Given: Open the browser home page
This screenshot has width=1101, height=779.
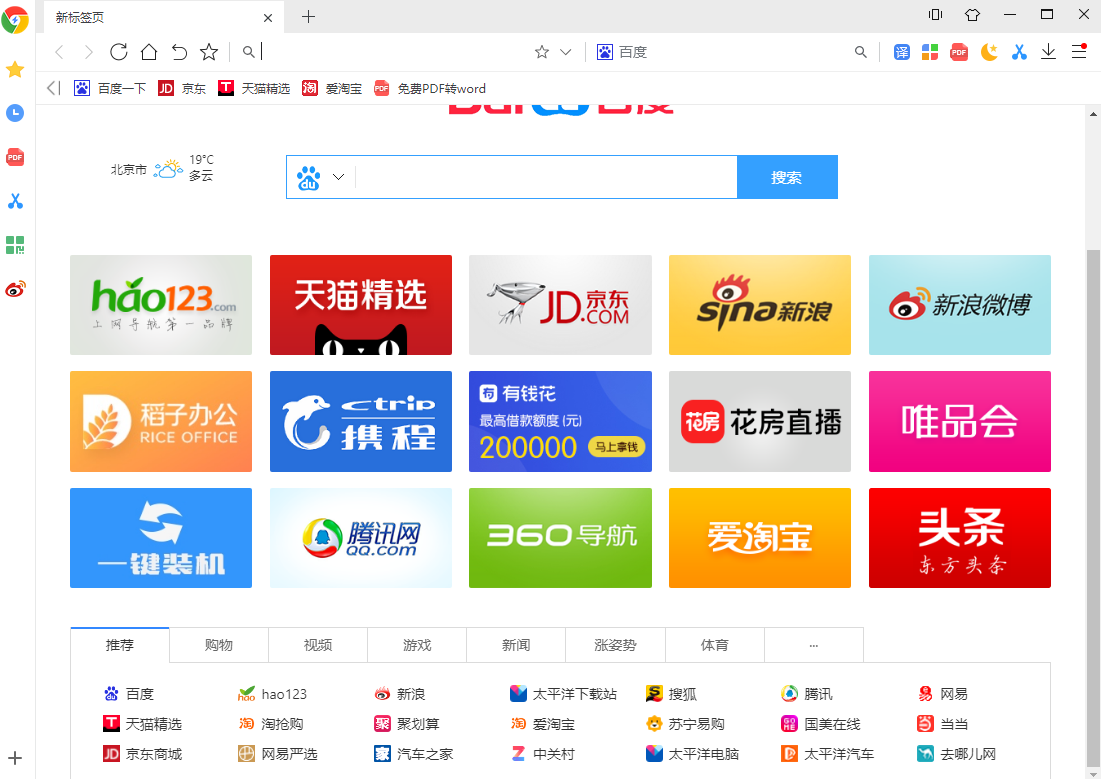Looking at the screenshot, I should point(149,52).
